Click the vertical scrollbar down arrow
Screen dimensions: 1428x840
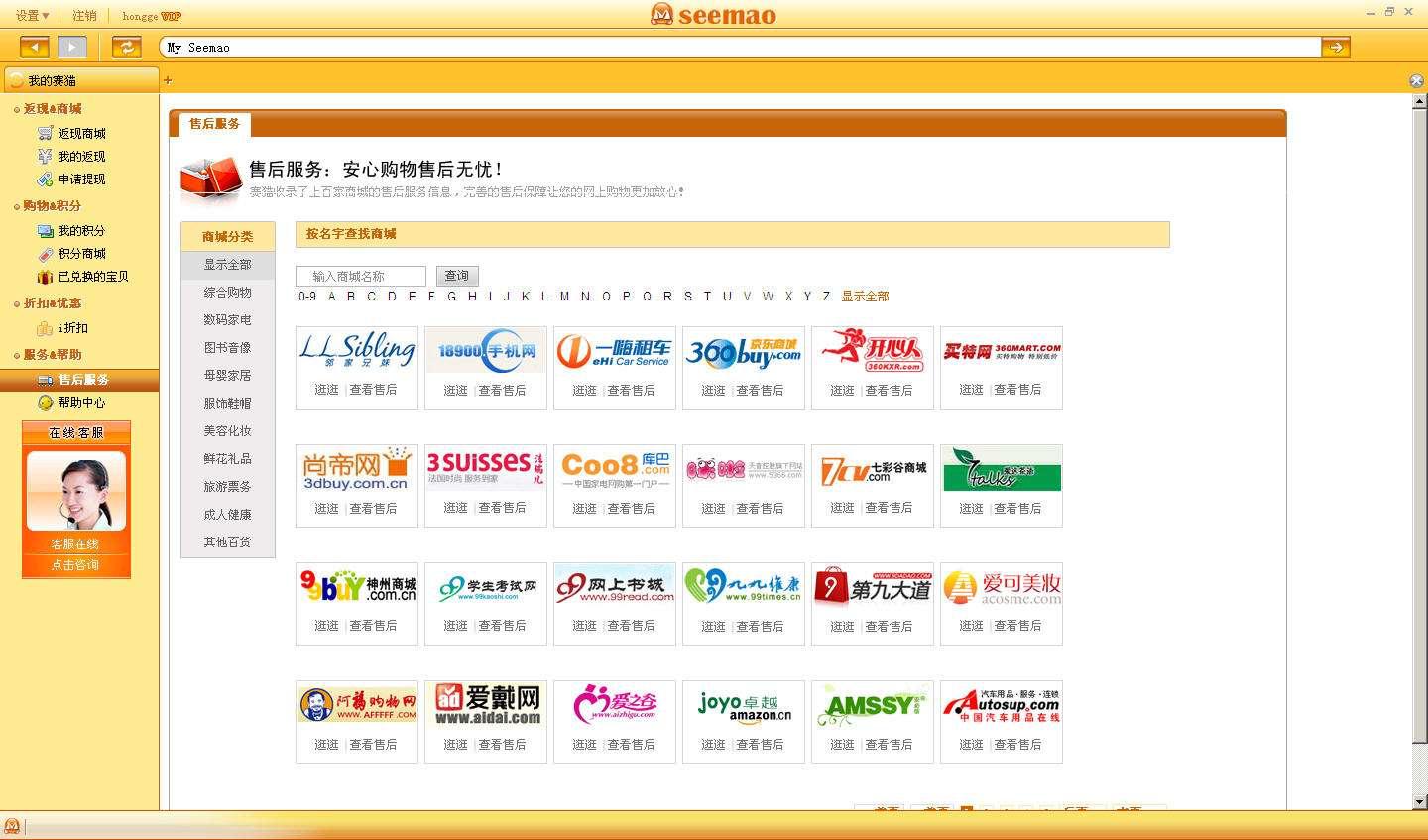click(x=1419, y=801)
